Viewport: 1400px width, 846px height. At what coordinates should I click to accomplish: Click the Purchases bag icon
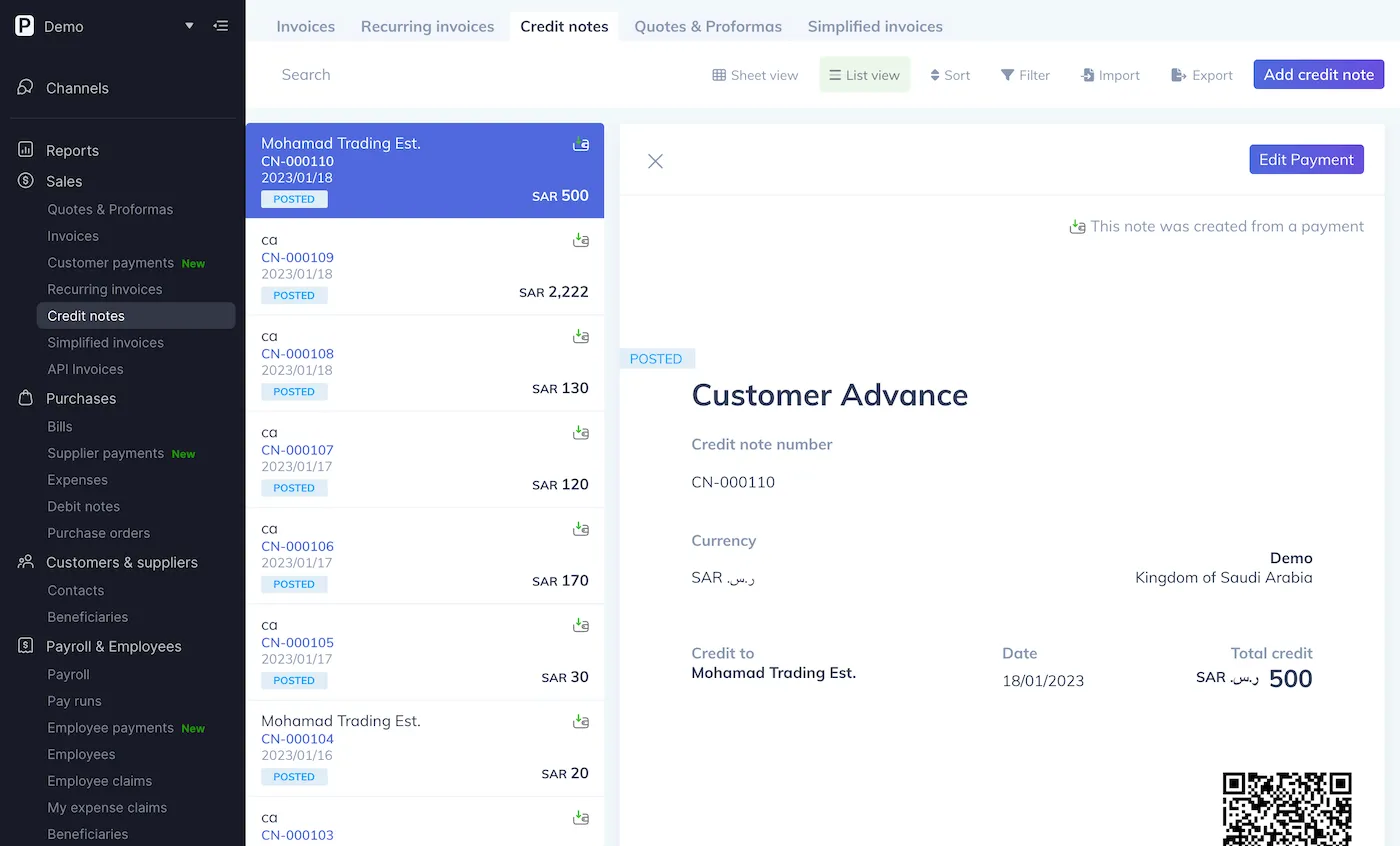[26, 398]
